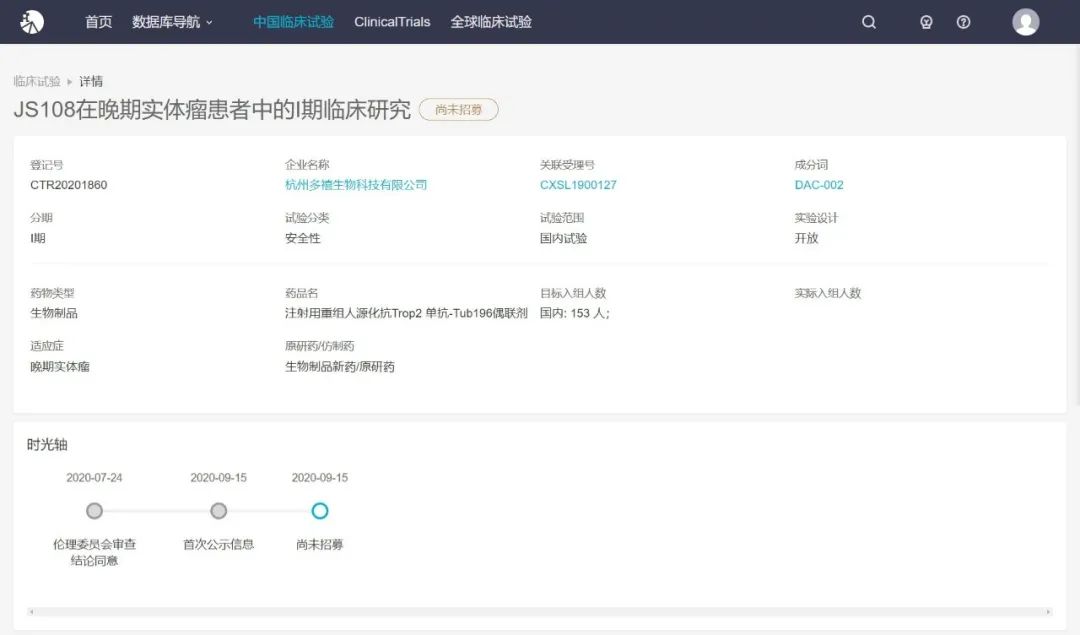Image resolution: width=1080 pixels, height=635 pixels.
Task: Open the help question mark icon
Action: [963, 22]
